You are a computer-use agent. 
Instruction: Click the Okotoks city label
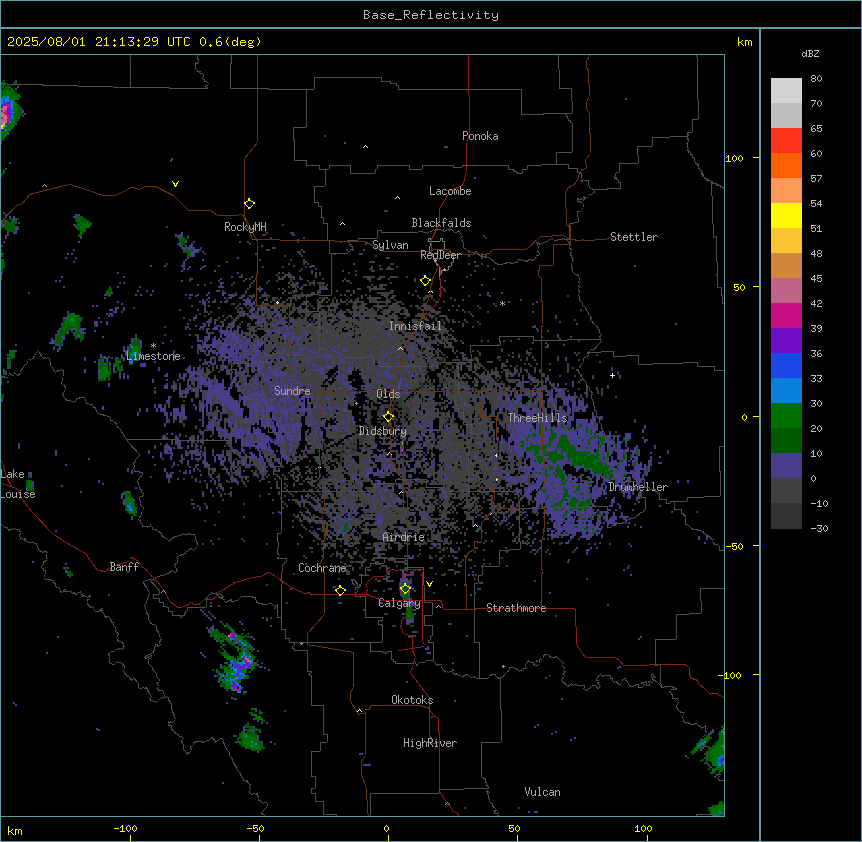point(412,700)
